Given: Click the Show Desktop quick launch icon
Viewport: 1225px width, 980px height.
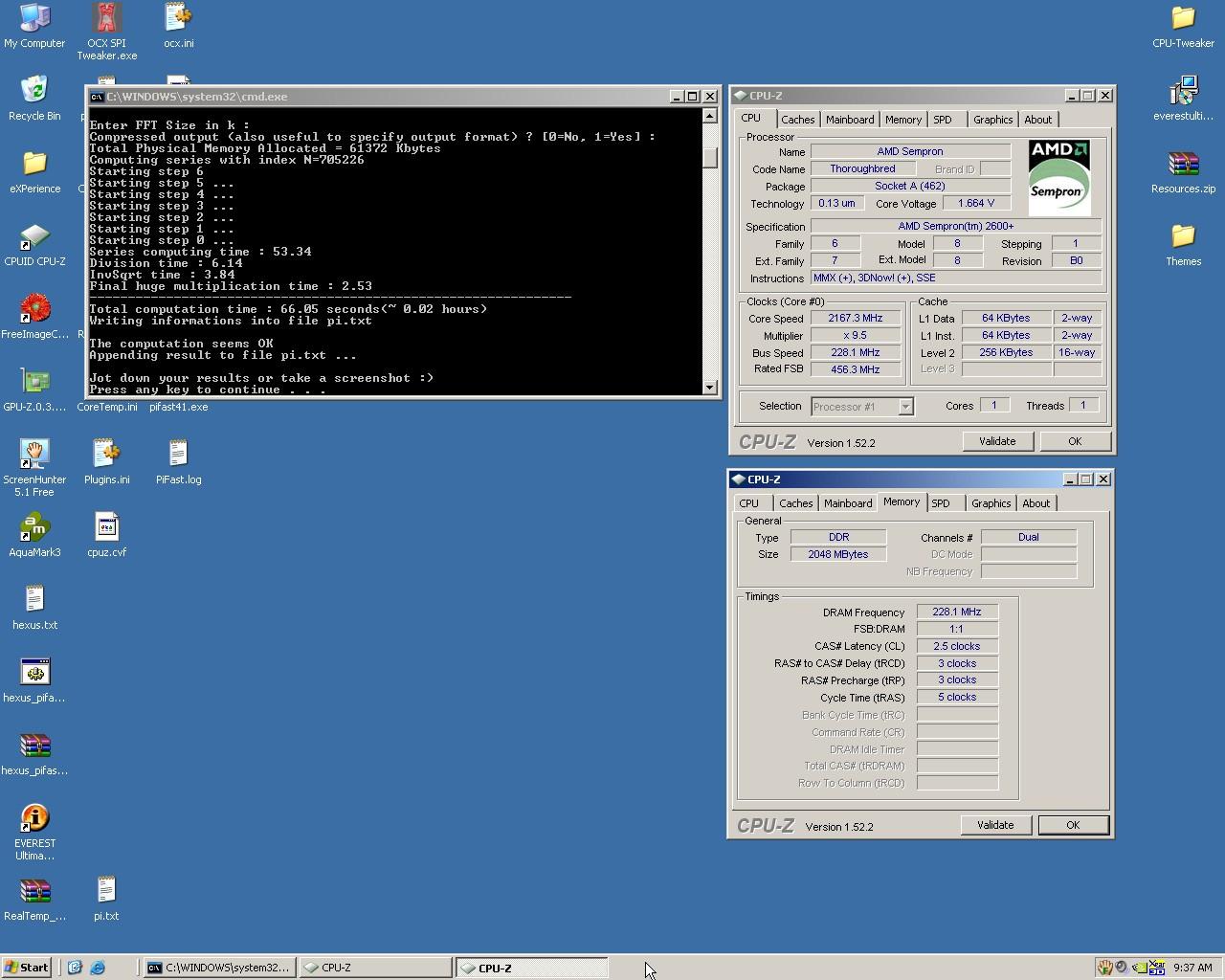Looking at the screenshot, I should coord(75,968).
